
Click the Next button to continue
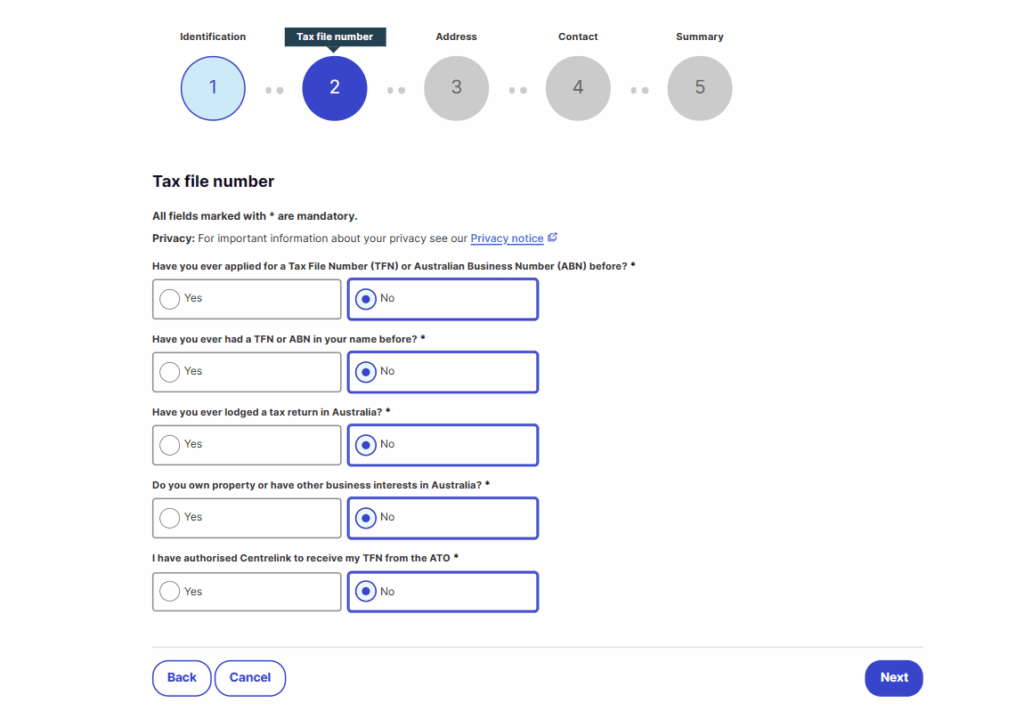pos(893,678)
